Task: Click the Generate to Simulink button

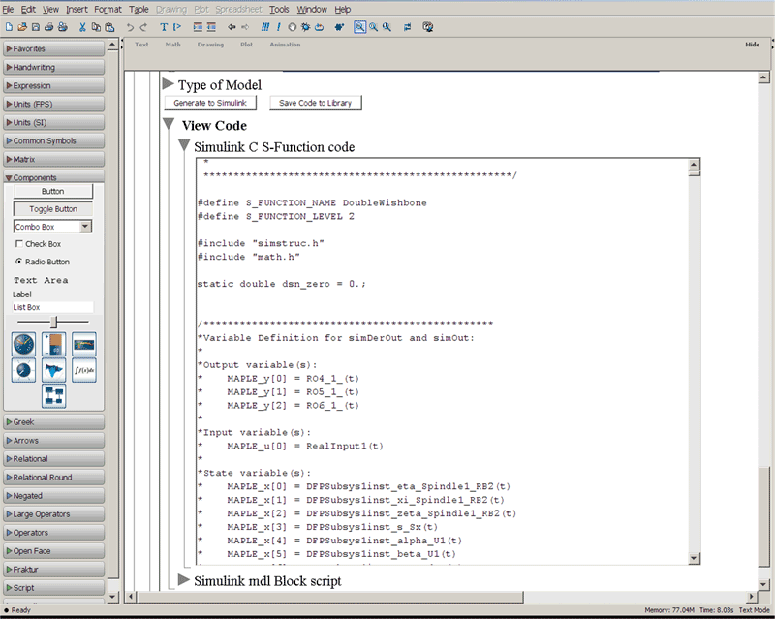Action: click(x=211, y=103)
